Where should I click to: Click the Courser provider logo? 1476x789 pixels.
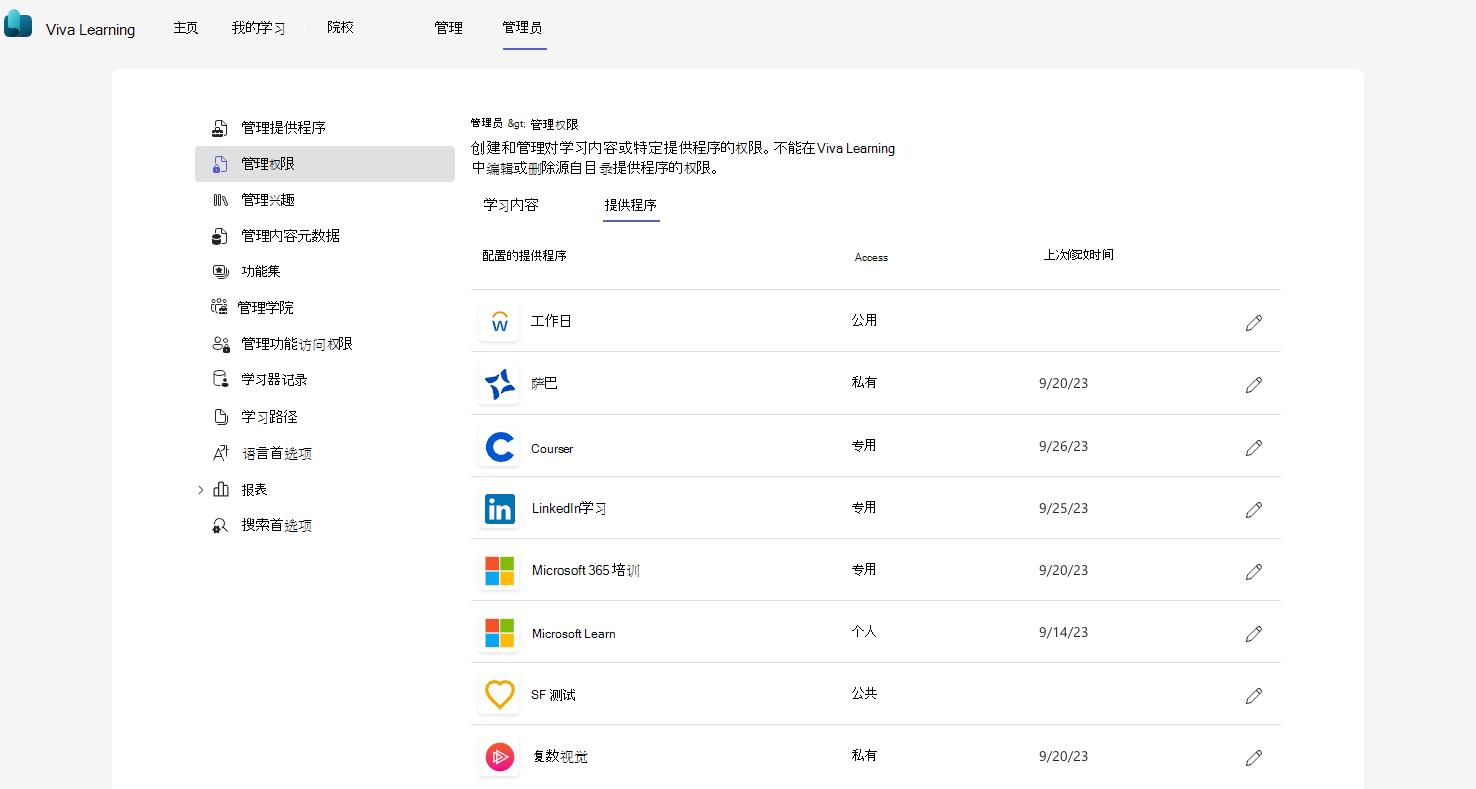(499, 447)
